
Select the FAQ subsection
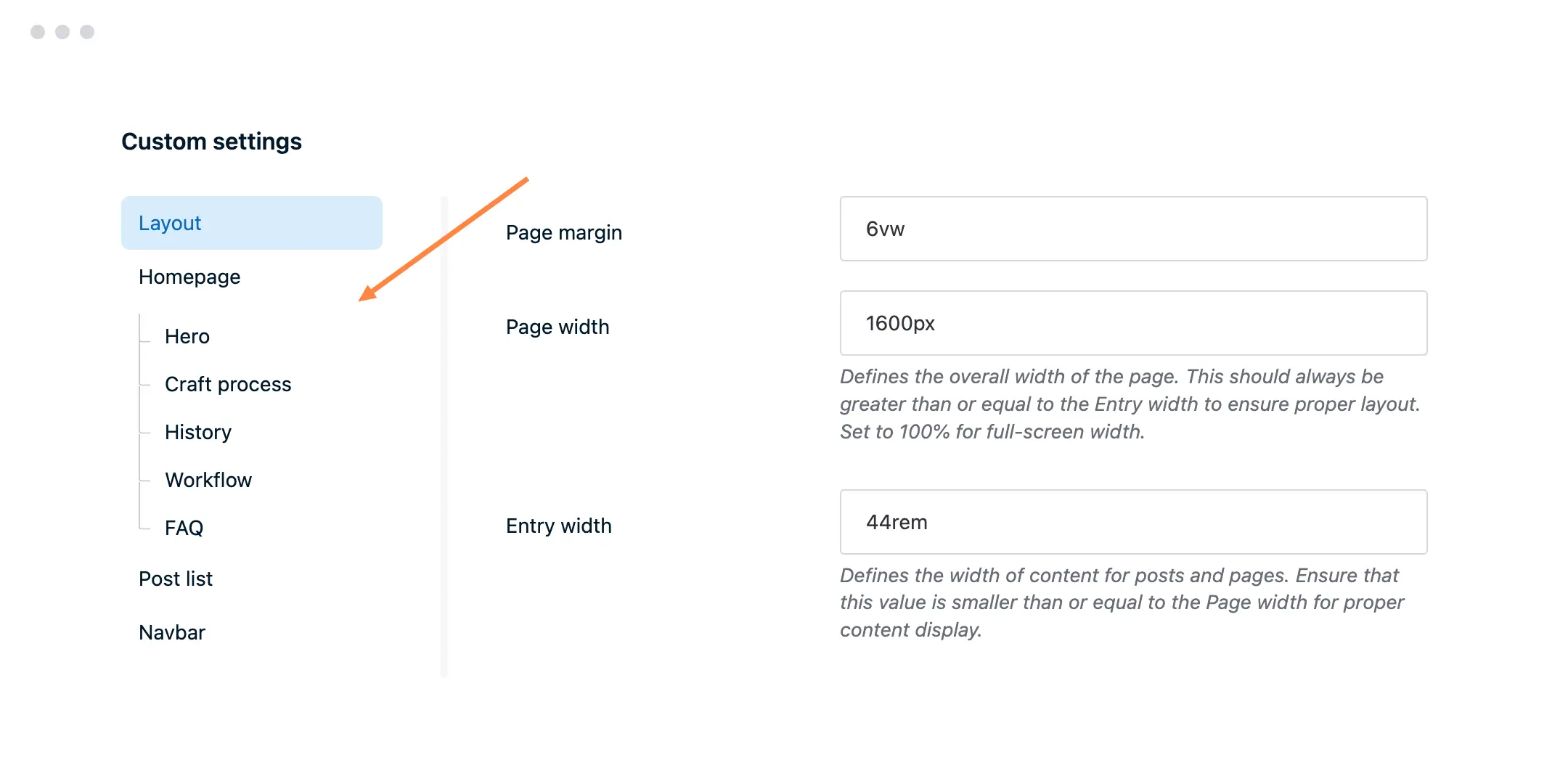pos(184,528)
